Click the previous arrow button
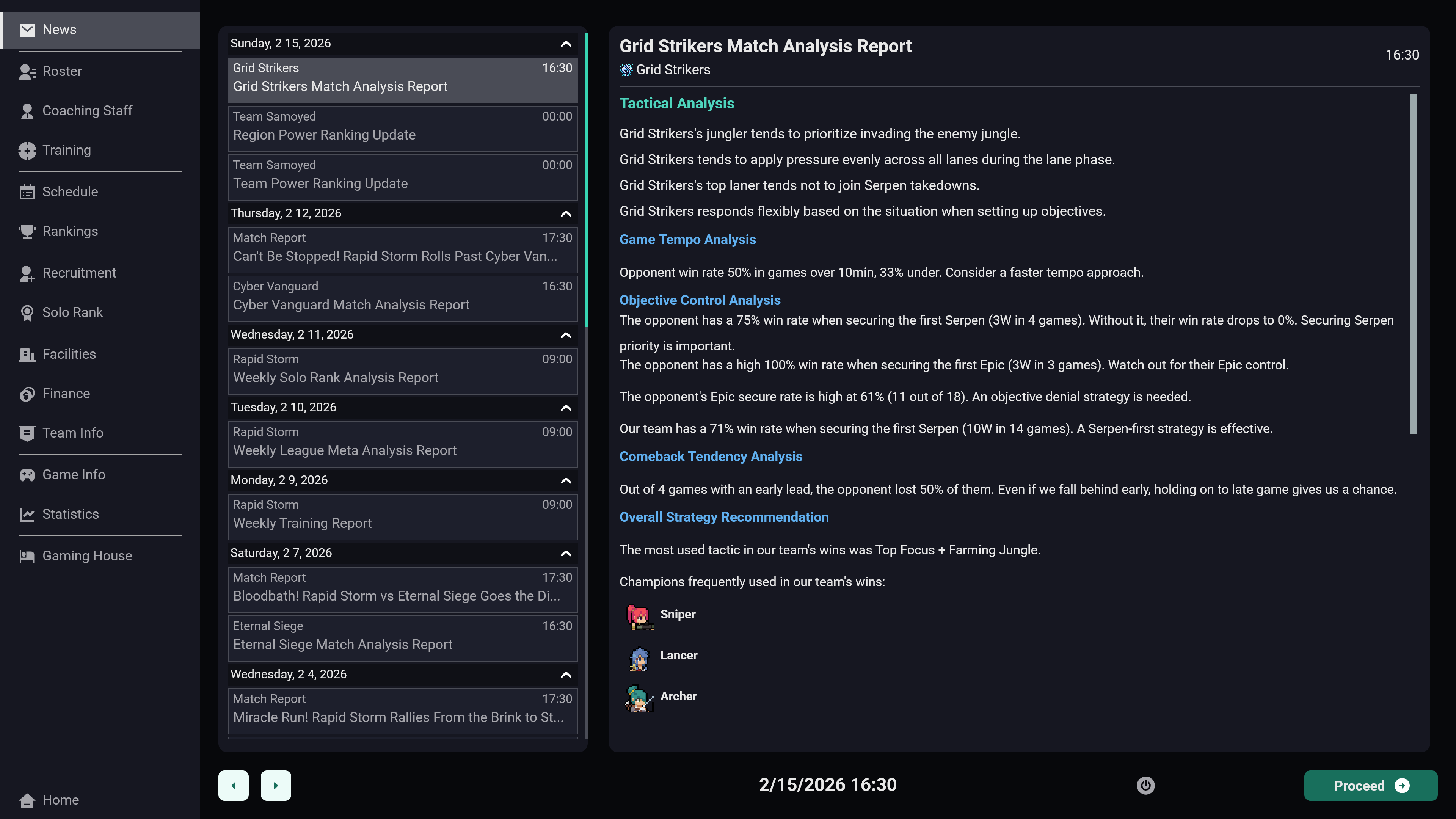Viewport: 1456px width, 819px height. pyautogui.click(x=234, y=786)
